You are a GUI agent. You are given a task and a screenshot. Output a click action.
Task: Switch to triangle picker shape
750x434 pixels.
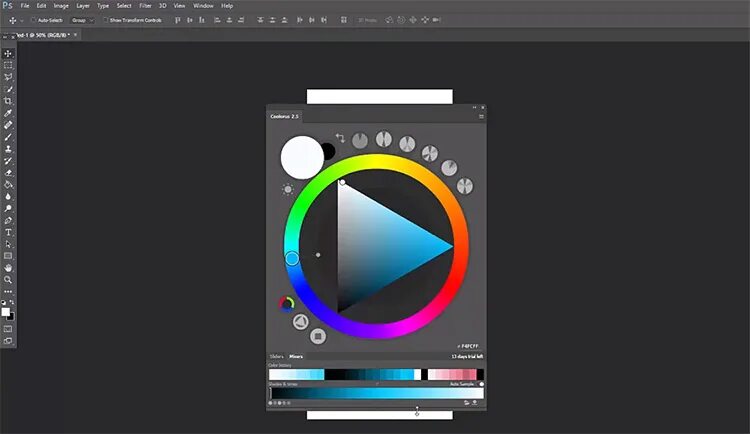coord(300,322)
